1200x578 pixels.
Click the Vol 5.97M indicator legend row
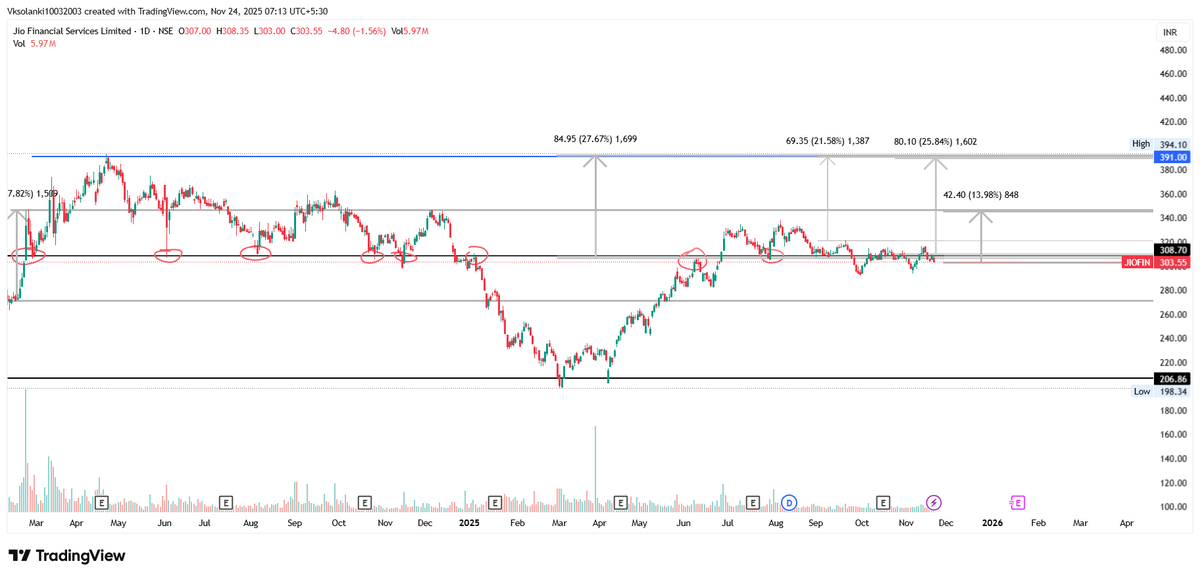(35, 45)
